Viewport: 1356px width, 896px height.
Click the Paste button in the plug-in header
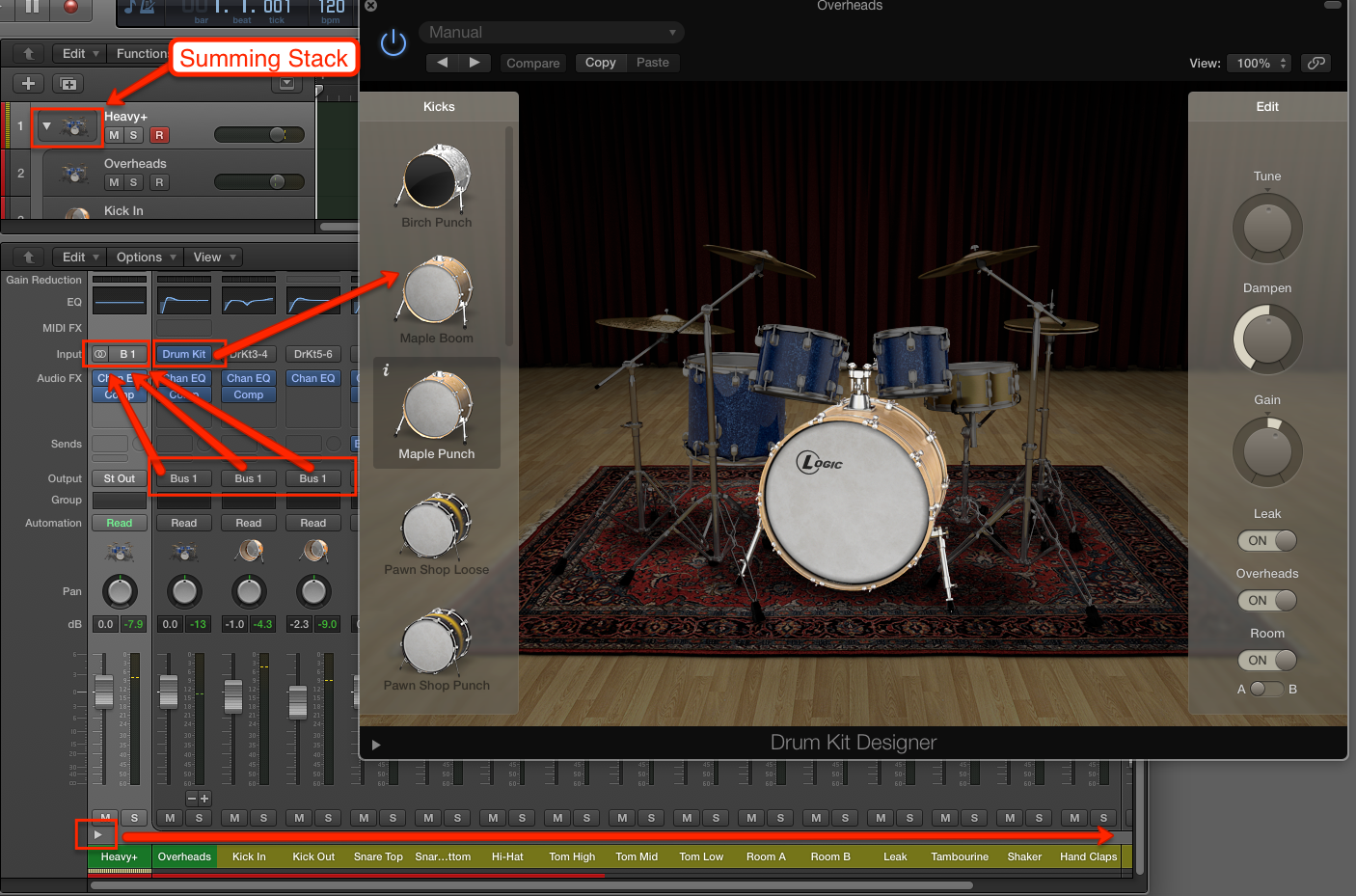click(653, 63)
